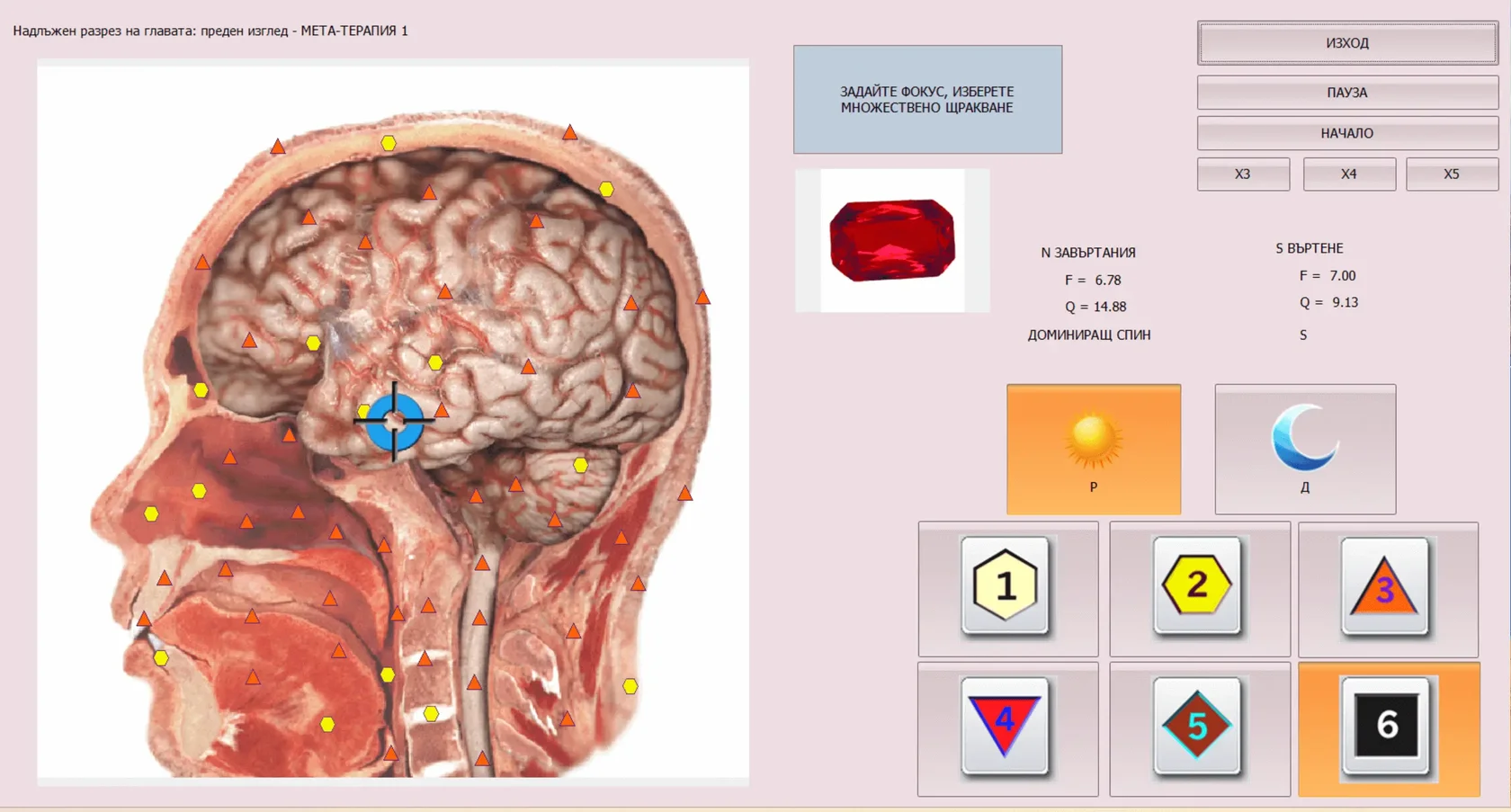1511x812 pixels.
Task: Click the yellow hexagon marker atop the skull
Action: pos(389,143)
